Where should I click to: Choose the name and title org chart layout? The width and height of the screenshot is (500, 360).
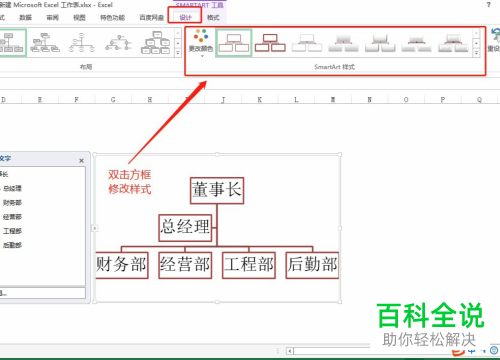[x=45, y=43]
